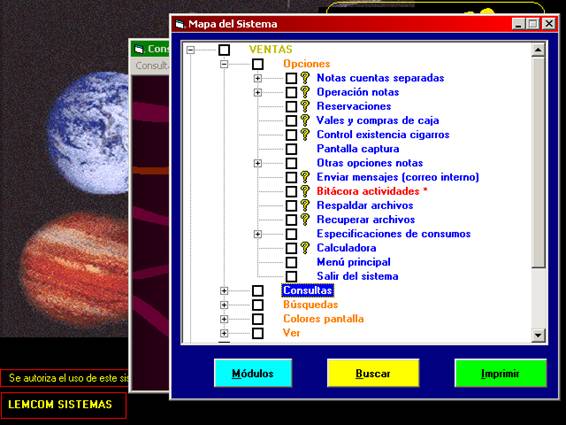Check the box for Pantalla captura

(x=291, y=149)
